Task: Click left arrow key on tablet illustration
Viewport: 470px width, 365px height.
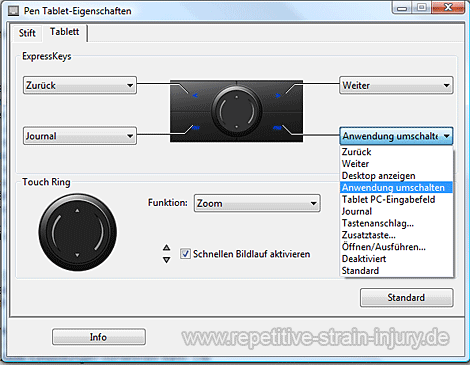Action: 195,96
